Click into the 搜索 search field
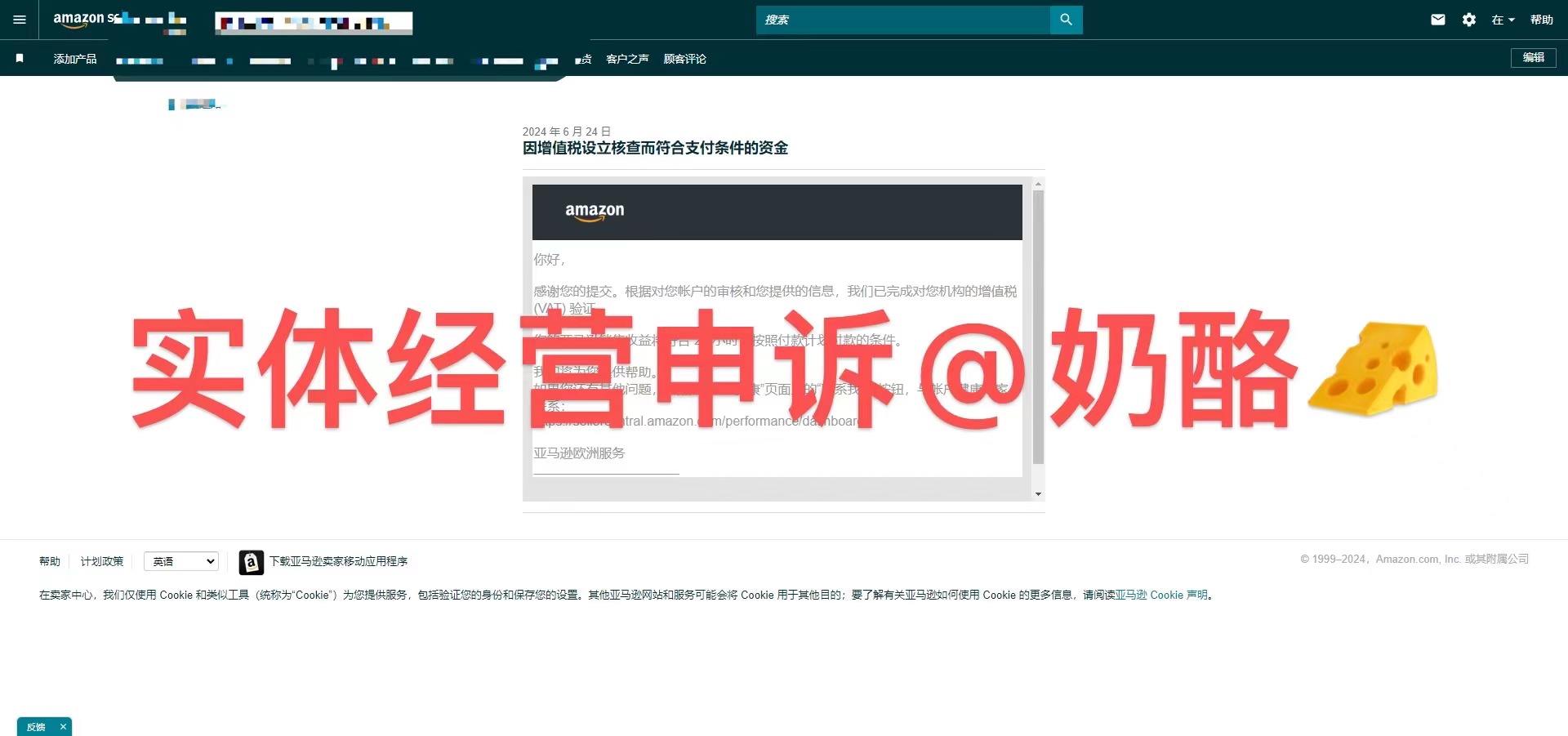This screenshot has height=736, width=1568. [x=902, y=20]
